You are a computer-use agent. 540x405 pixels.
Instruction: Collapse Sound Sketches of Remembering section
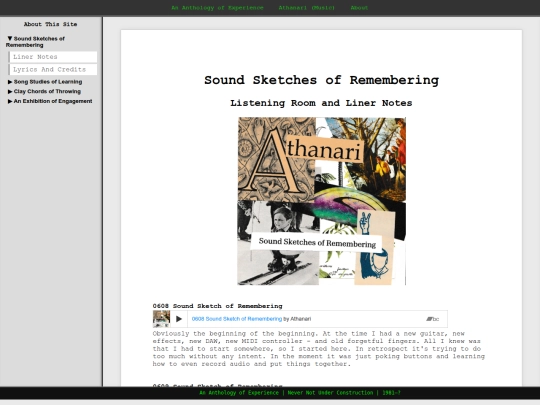(x=35, y=42)
